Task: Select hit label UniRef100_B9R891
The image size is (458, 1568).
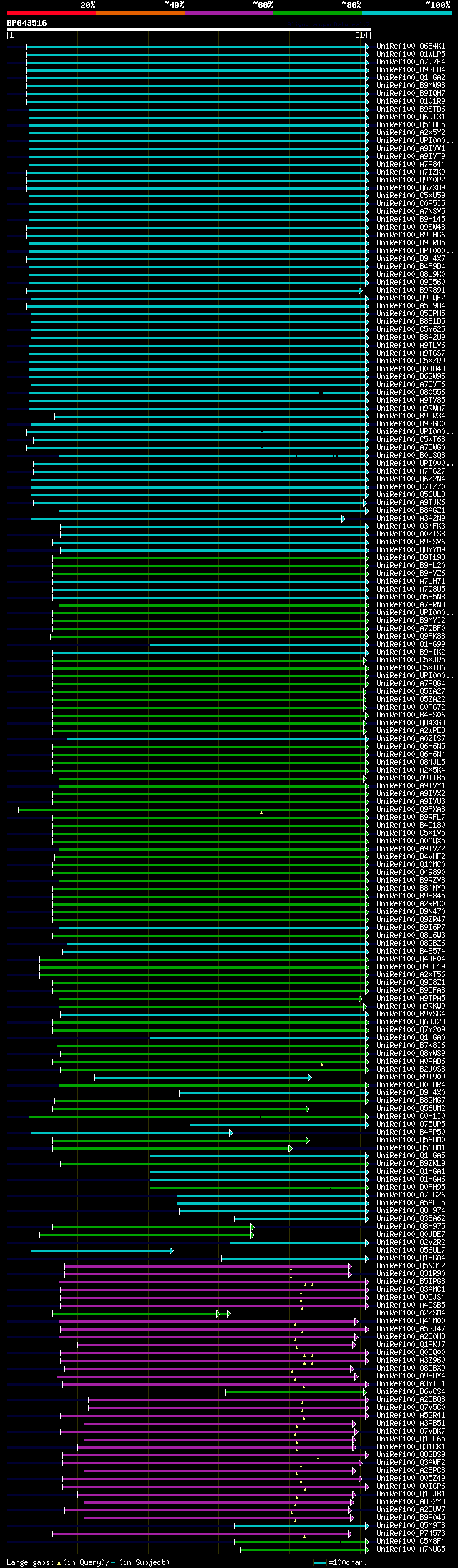Action: [x=411, y=290]
